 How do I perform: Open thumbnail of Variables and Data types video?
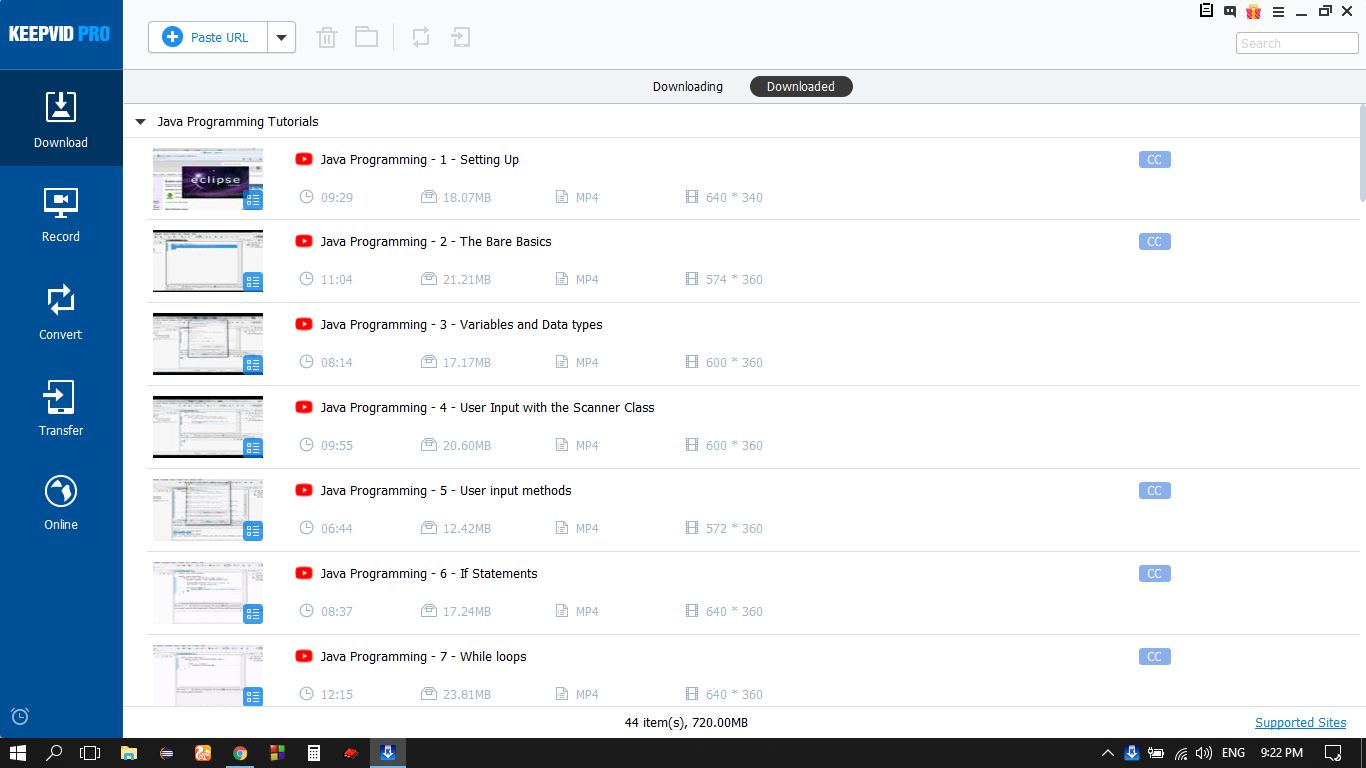[x=208, y=344]
